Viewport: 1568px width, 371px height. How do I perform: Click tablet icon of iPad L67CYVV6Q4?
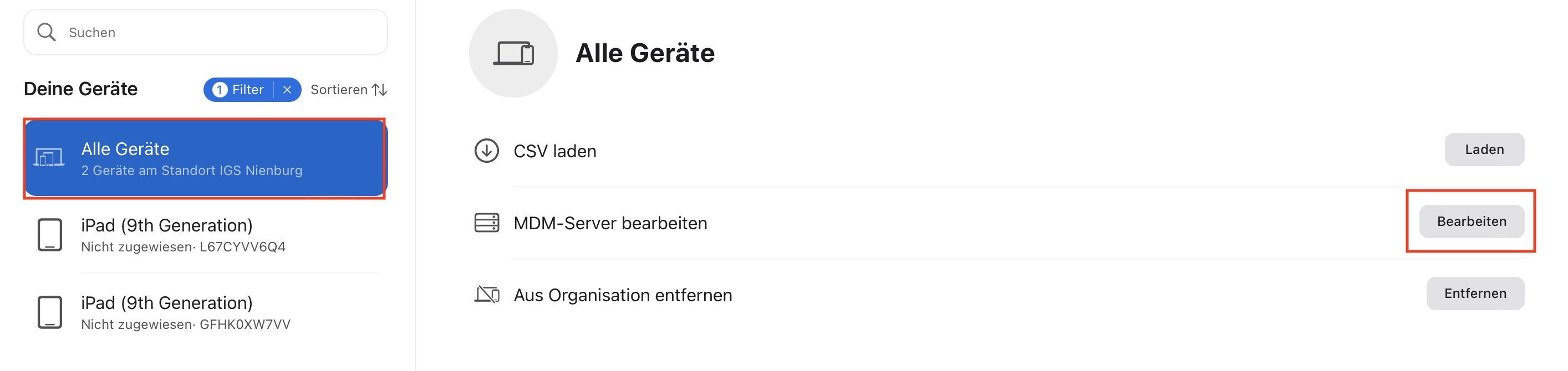(x=50, y=235)
